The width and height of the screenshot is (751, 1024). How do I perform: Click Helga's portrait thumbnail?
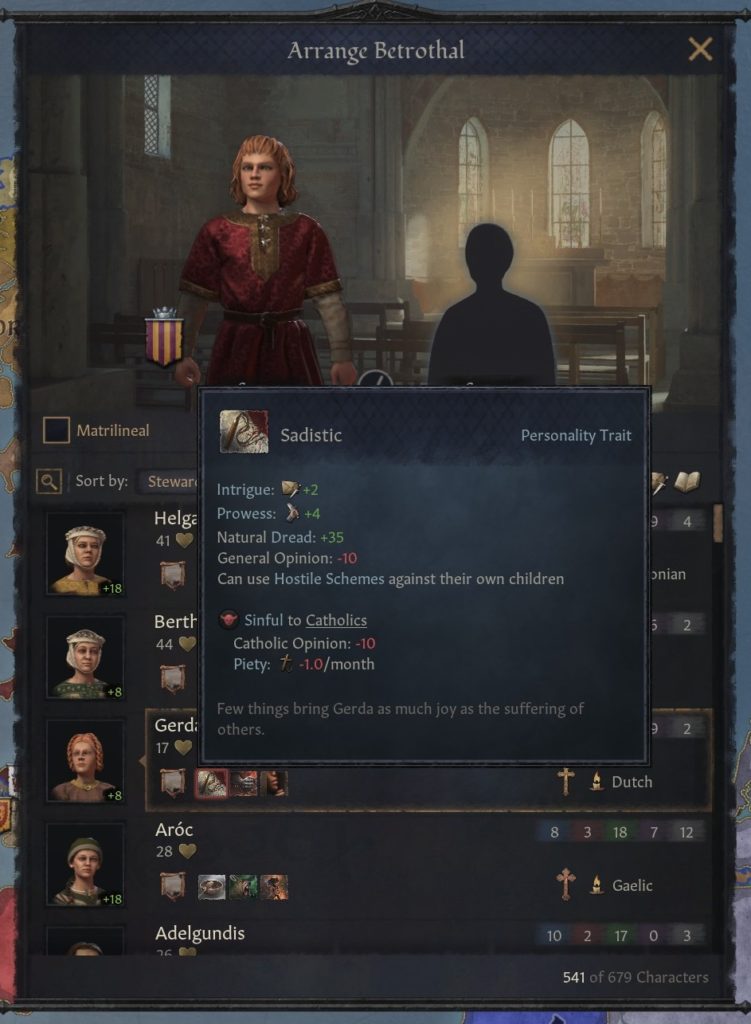pyautogui.click(x=85, y=554)
